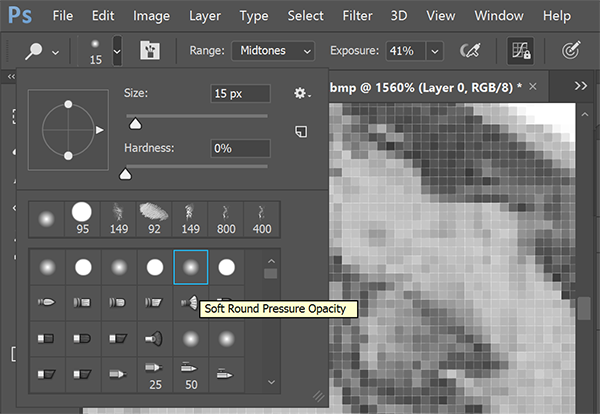Open the Brush Settings panel icon
Image resolution: width=600 pixels, height=414 pixels.
150,51
